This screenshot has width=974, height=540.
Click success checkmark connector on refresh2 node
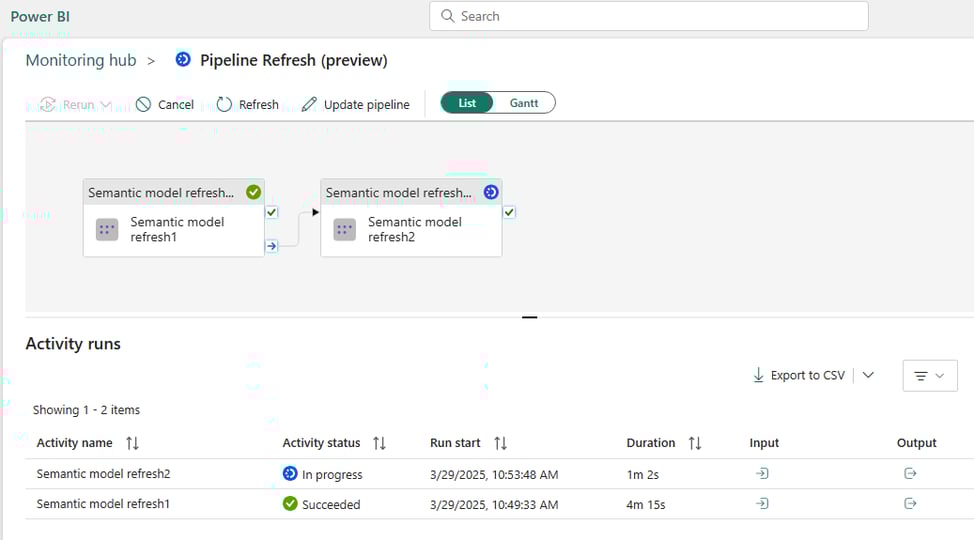509,213
